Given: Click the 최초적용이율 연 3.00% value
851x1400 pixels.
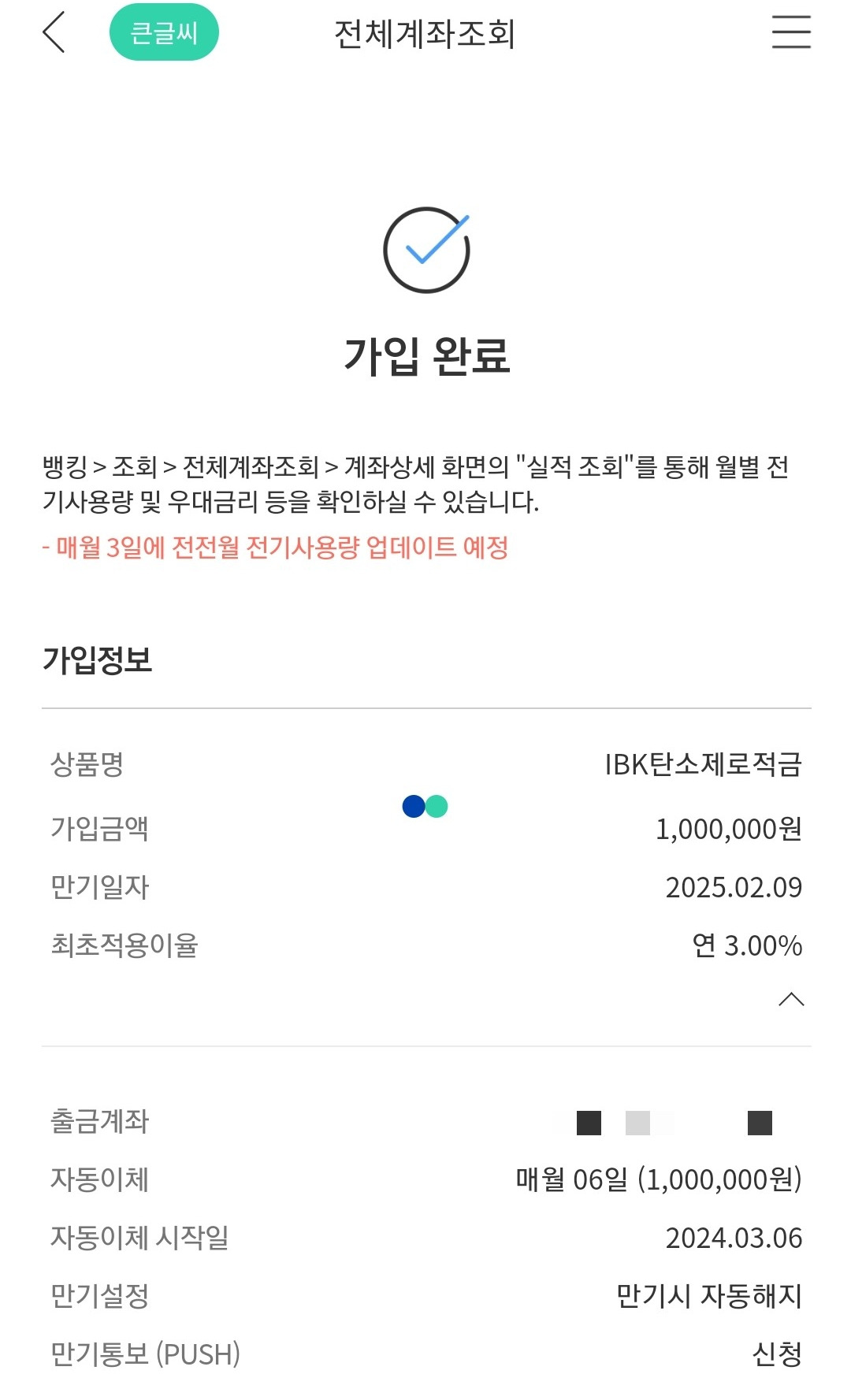Looking at the screenshot, I should [x=747, y=945].
